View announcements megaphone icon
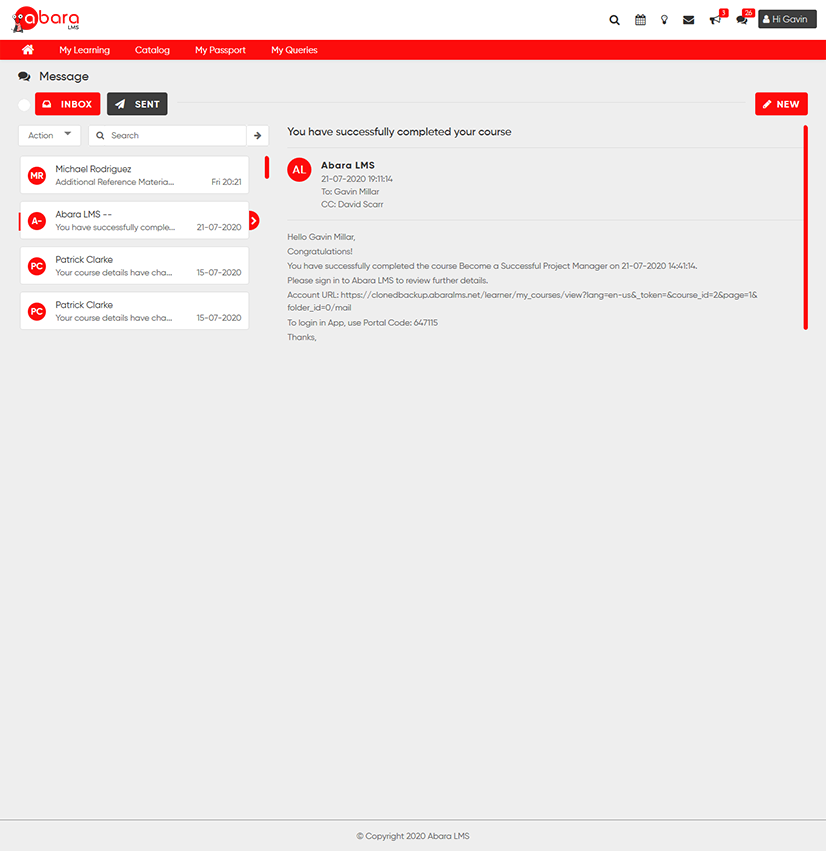The width and height of the screenshot is (826, 851). (715, 20)
